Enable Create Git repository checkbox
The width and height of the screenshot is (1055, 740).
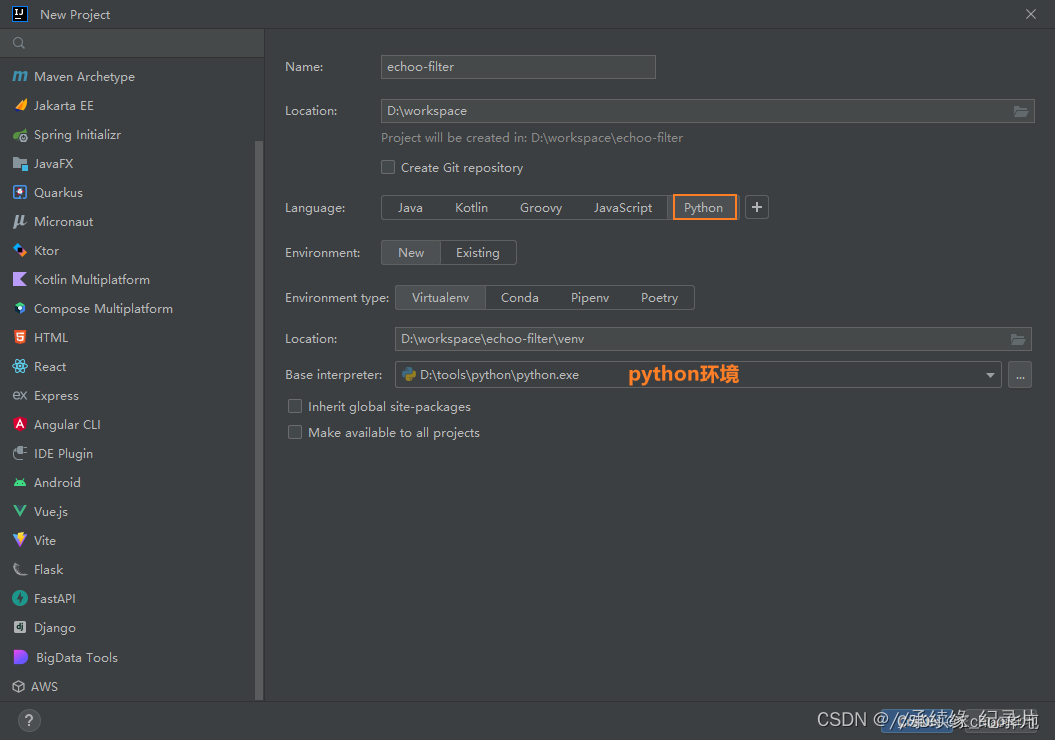click(388, 167)
